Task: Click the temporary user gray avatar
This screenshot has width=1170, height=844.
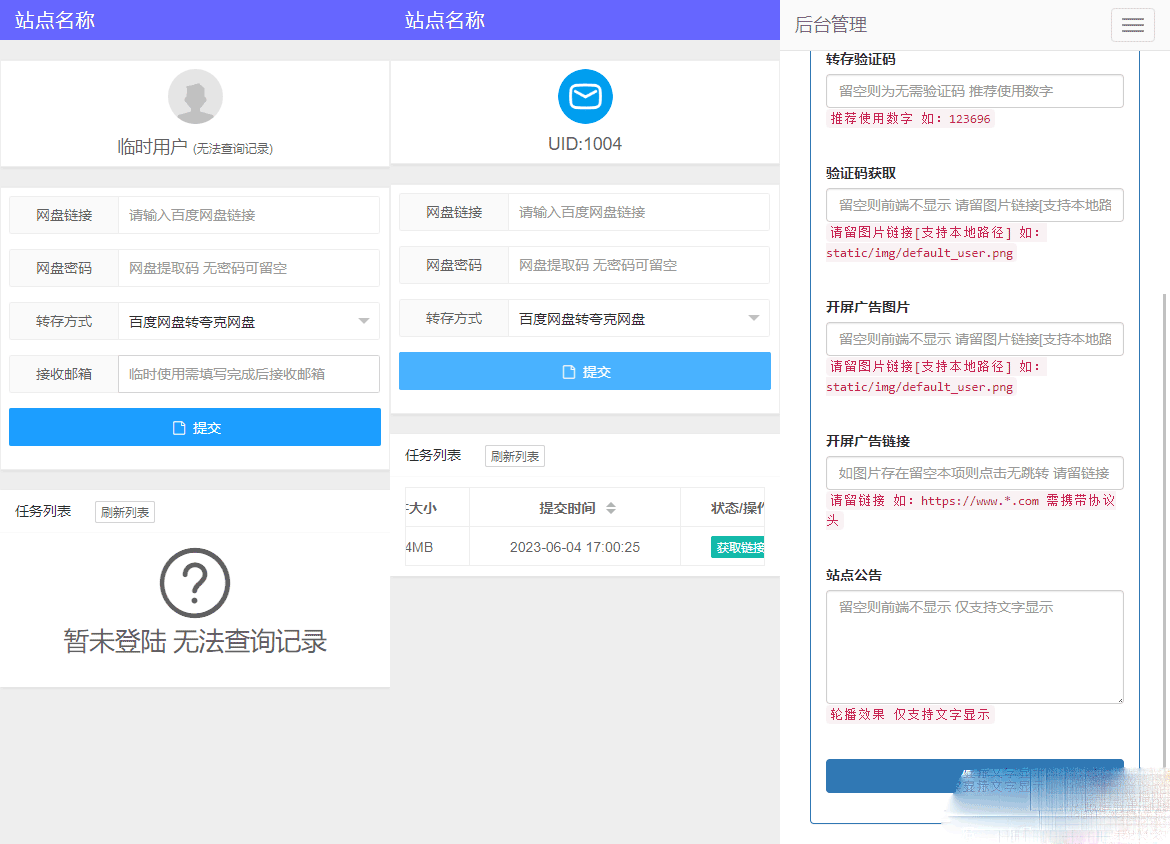Action: 195,97
